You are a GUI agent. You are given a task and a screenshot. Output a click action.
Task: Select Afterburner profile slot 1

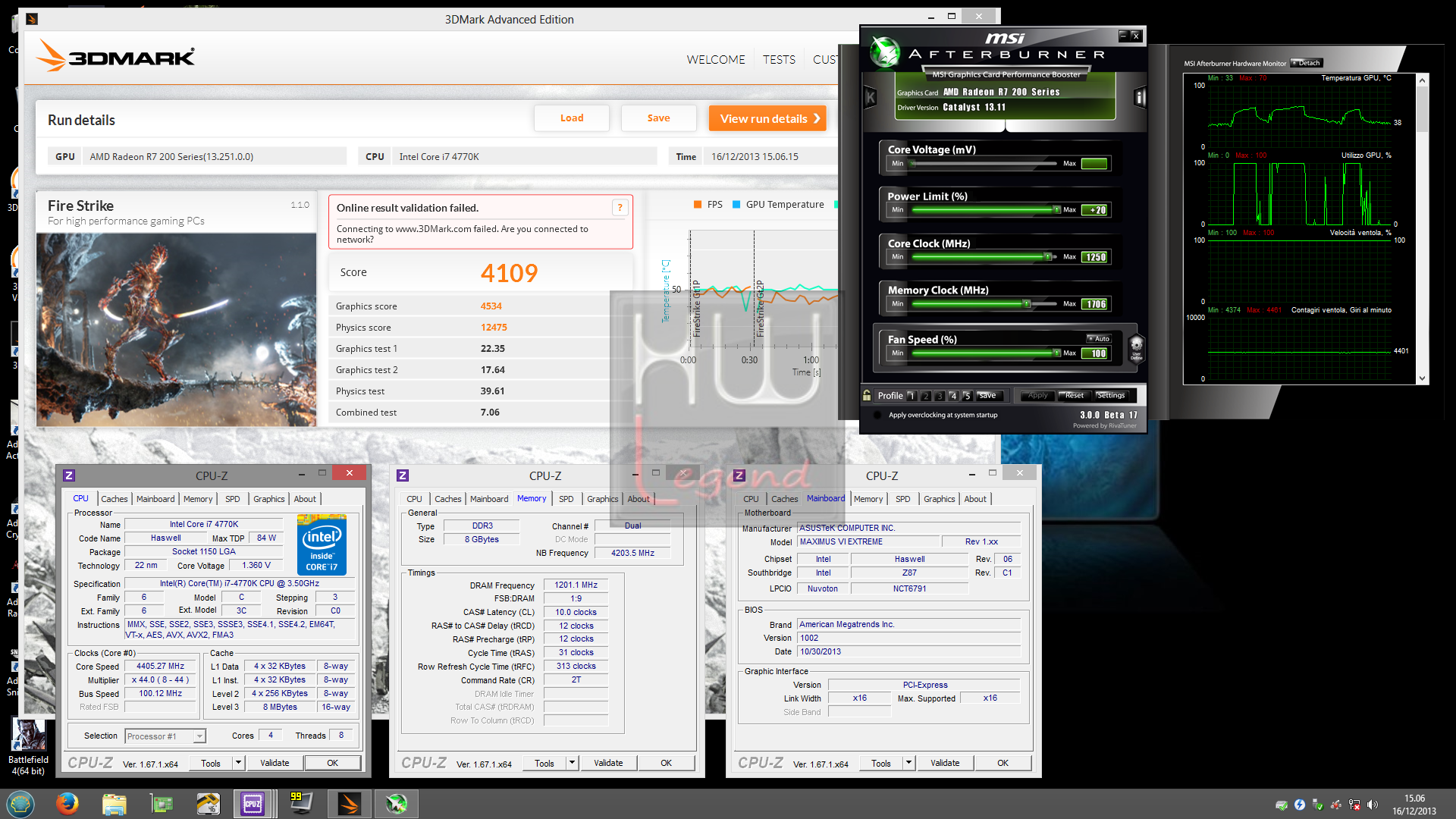pos(912,396)
